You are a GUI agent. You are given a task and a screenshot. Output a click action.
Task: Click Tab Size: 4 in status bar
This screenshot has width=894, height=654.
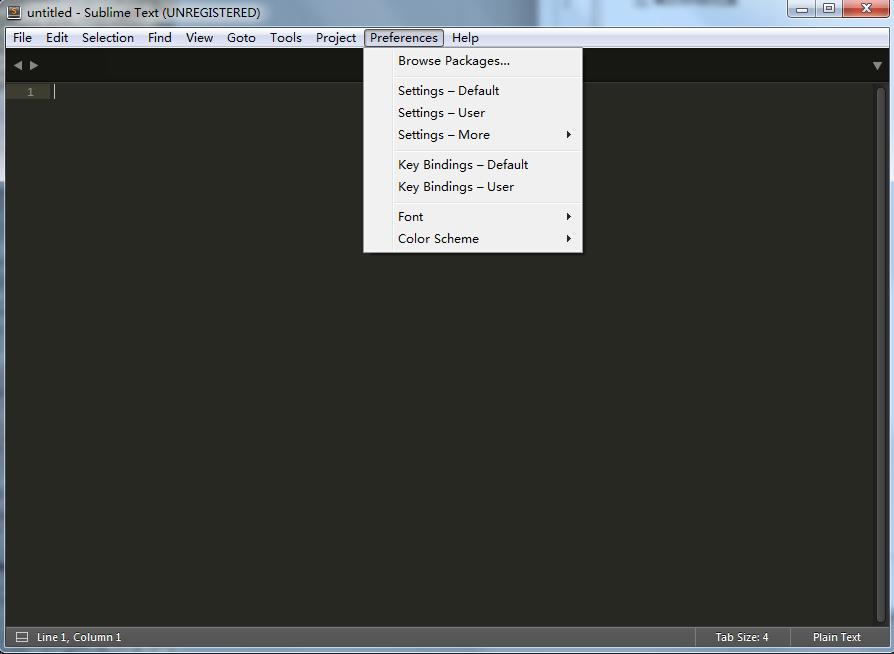tap(742, 637)
